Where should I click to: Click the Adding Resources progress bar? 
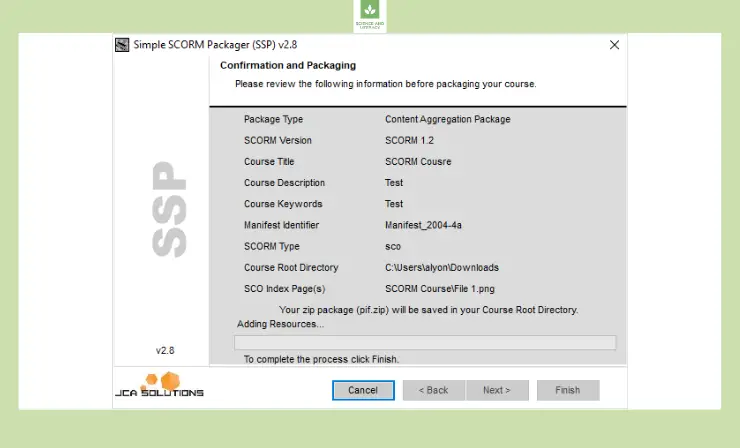coord(425,342)
